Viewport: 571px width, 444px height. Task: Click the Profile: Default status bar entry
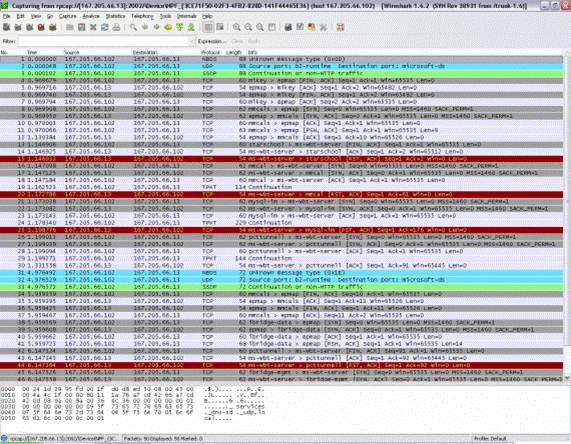(490, 439)
